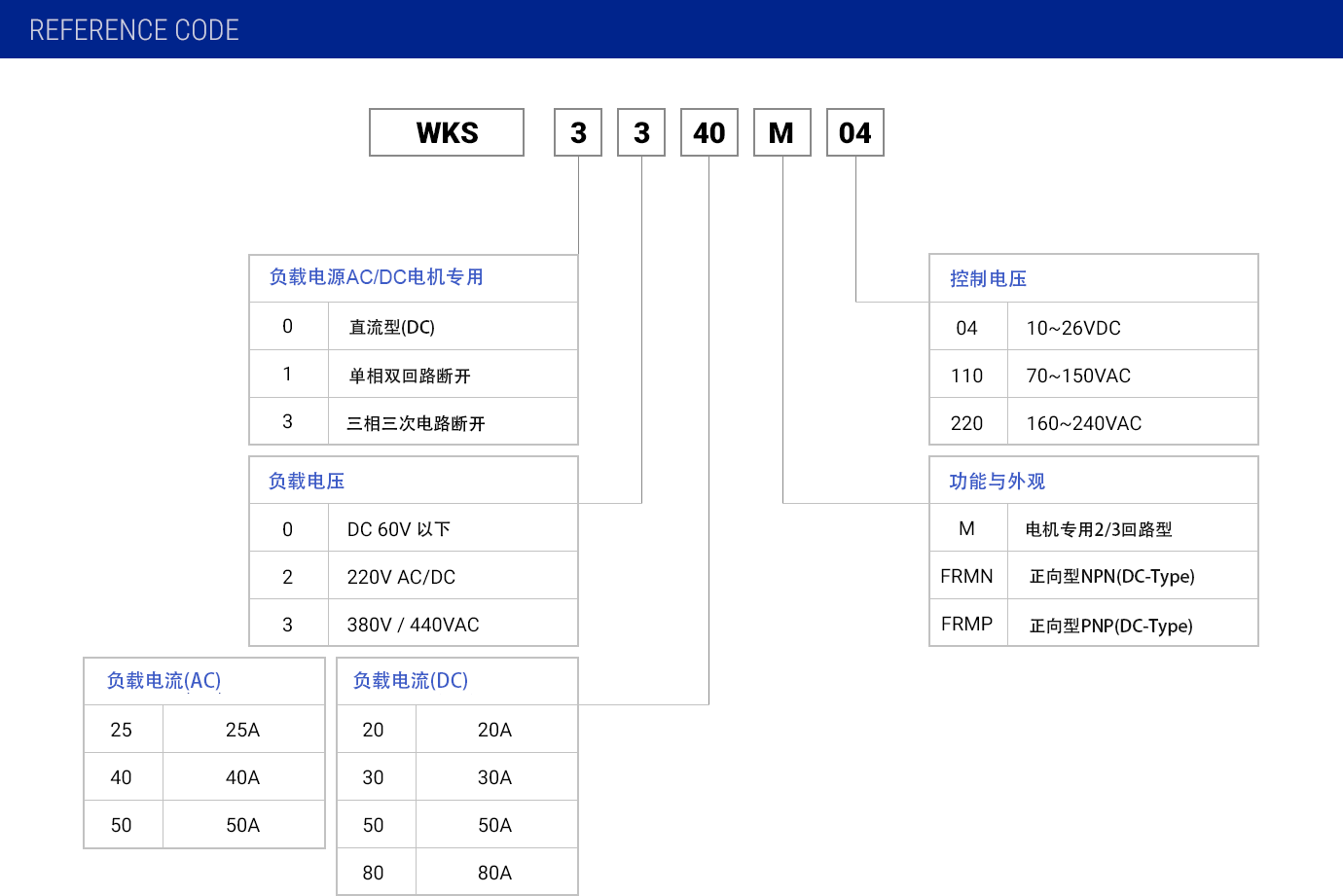This screenshot has width=1343, height=896.
Task: Click the 40 box in the model code
Action: click(x=708, y=132)
